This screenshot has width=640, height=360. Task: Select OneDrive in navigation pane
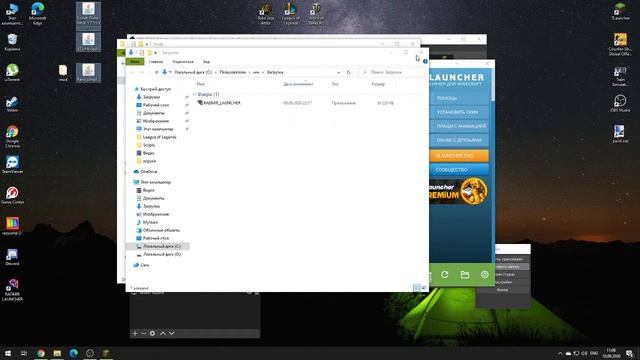[x=145, y=171]
